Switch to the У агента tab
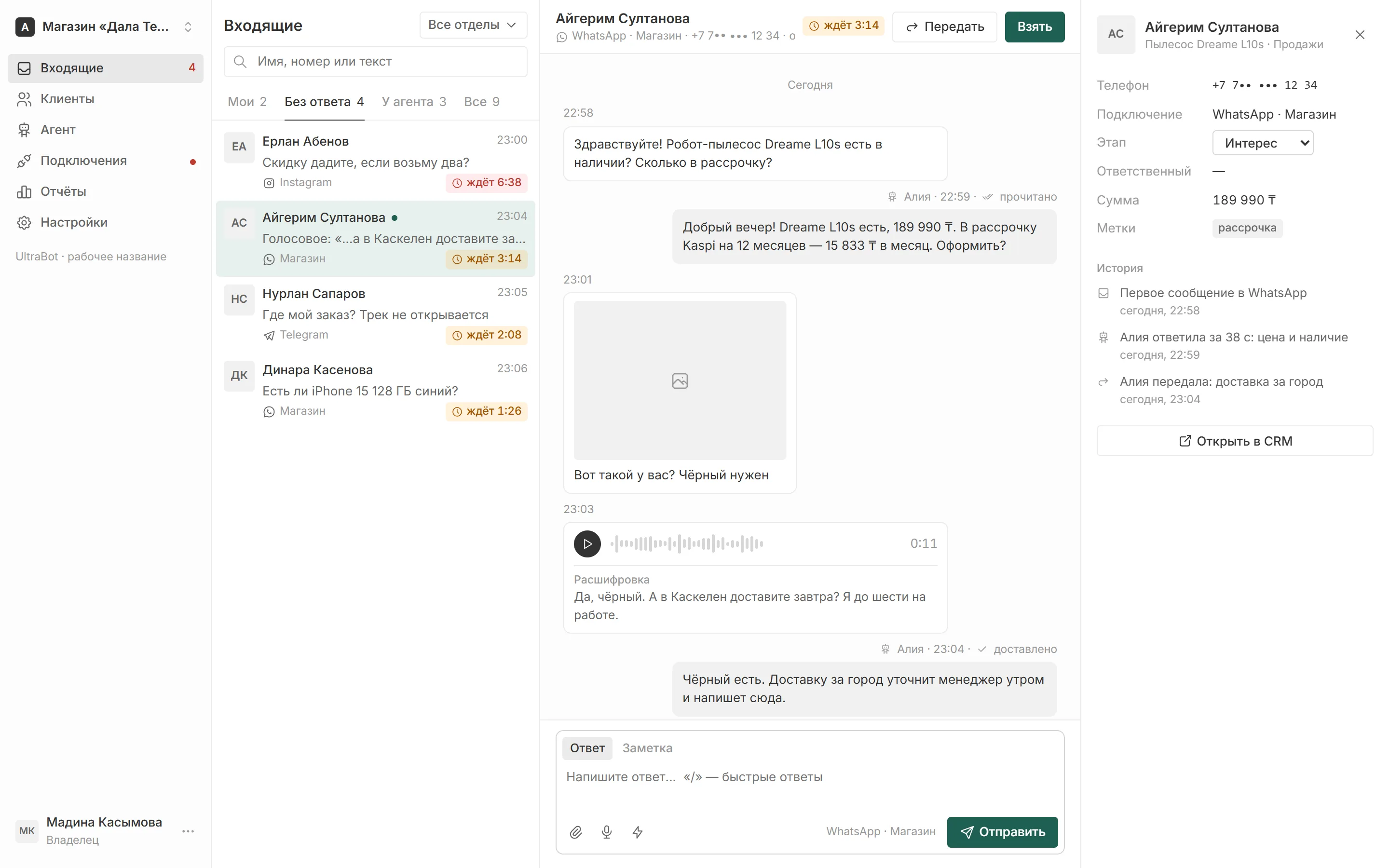This screenshot has height=868, width=1389. [414, 102]
